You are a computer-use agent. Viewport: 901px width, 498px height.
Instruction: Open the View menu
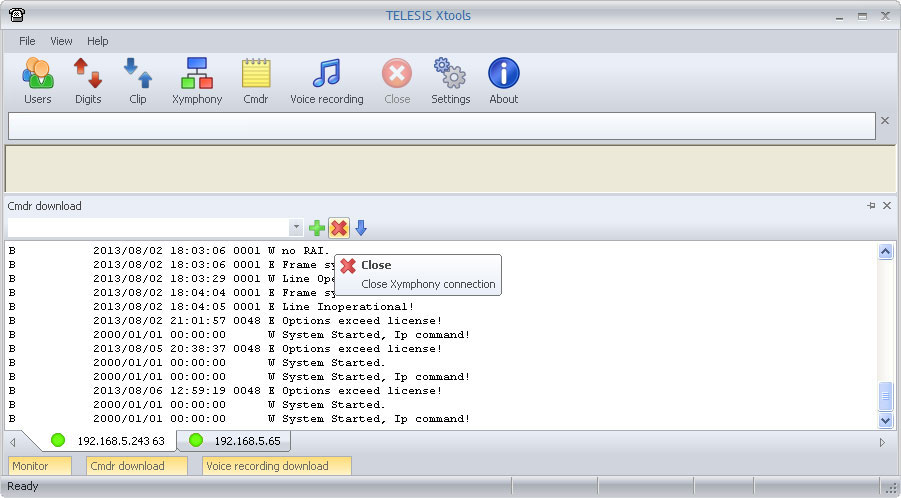point(61,41)
